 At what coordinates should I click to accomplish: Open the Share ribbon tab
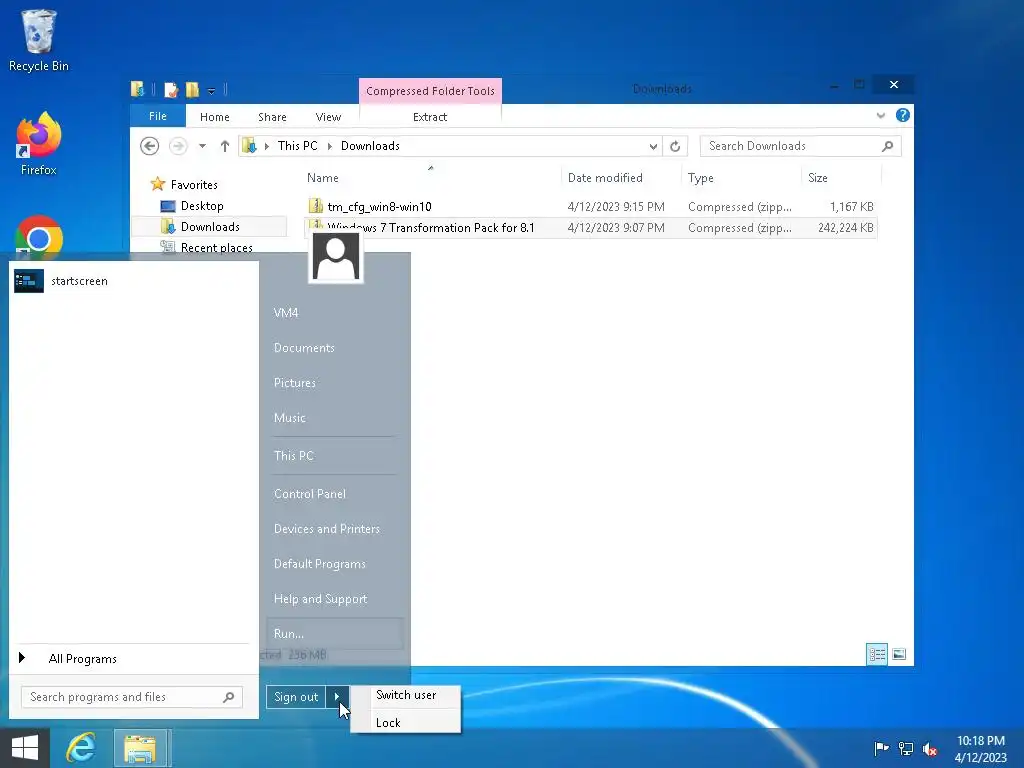tap(272, 117)
